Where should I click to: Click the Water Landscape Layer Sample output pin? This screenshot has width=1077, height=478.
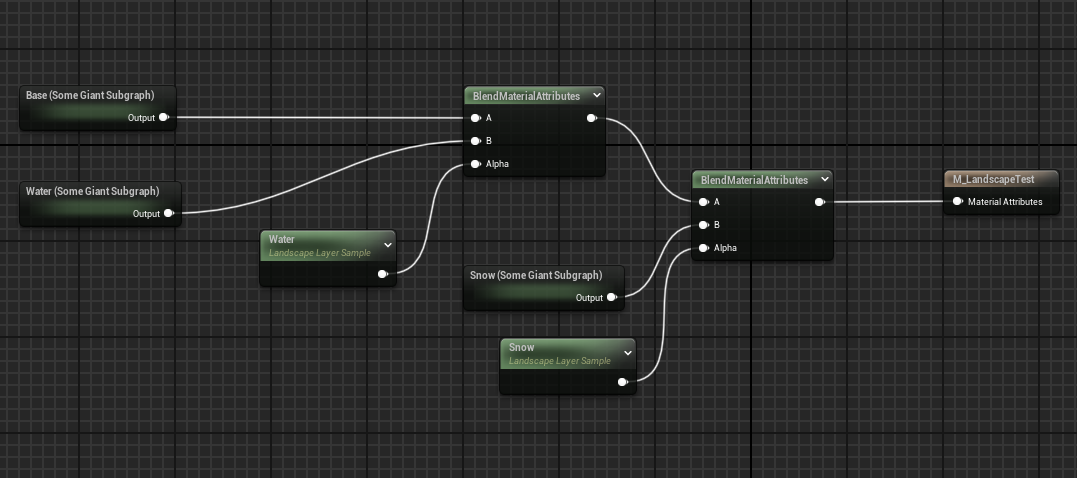tap(383, 274)
